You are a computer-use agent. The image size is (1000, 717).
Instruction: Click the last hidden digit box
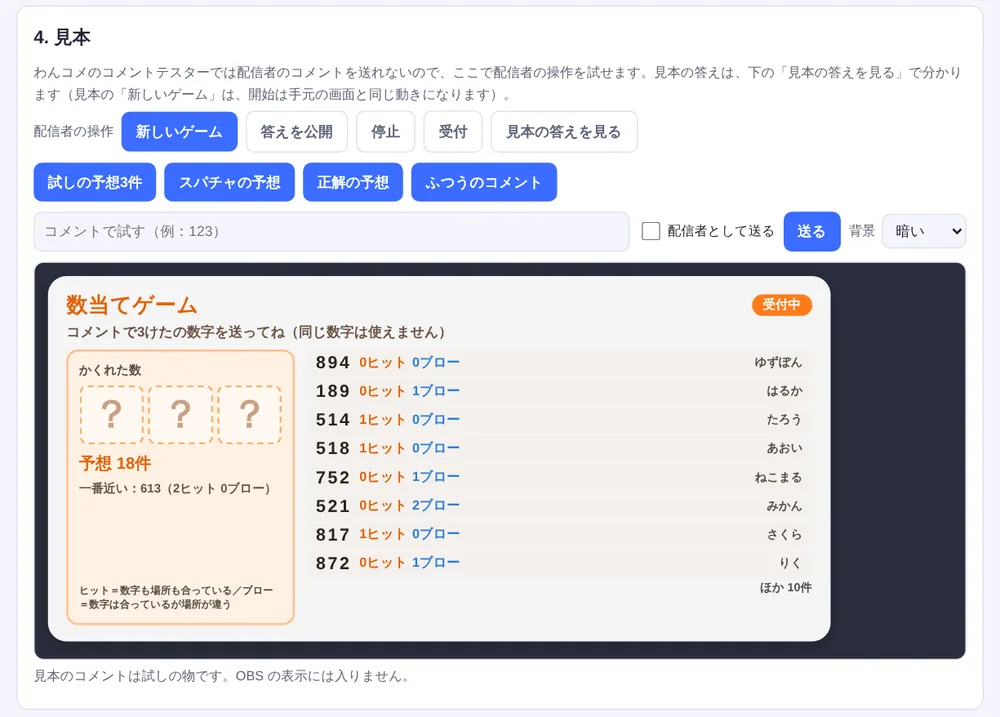pos(249,415)
